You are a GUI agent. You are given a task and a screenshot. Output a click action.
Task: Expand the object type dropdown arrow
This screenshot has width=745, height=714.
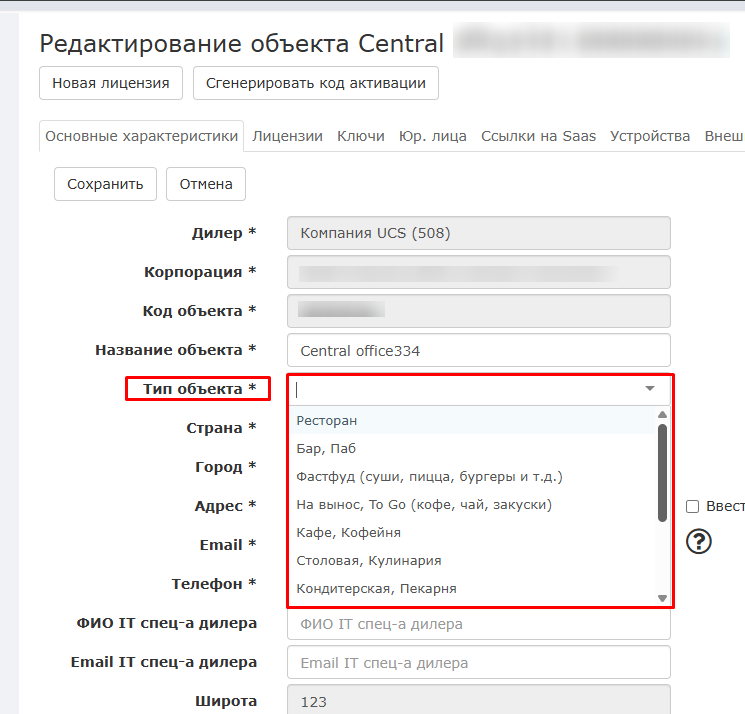click(650, 389)
